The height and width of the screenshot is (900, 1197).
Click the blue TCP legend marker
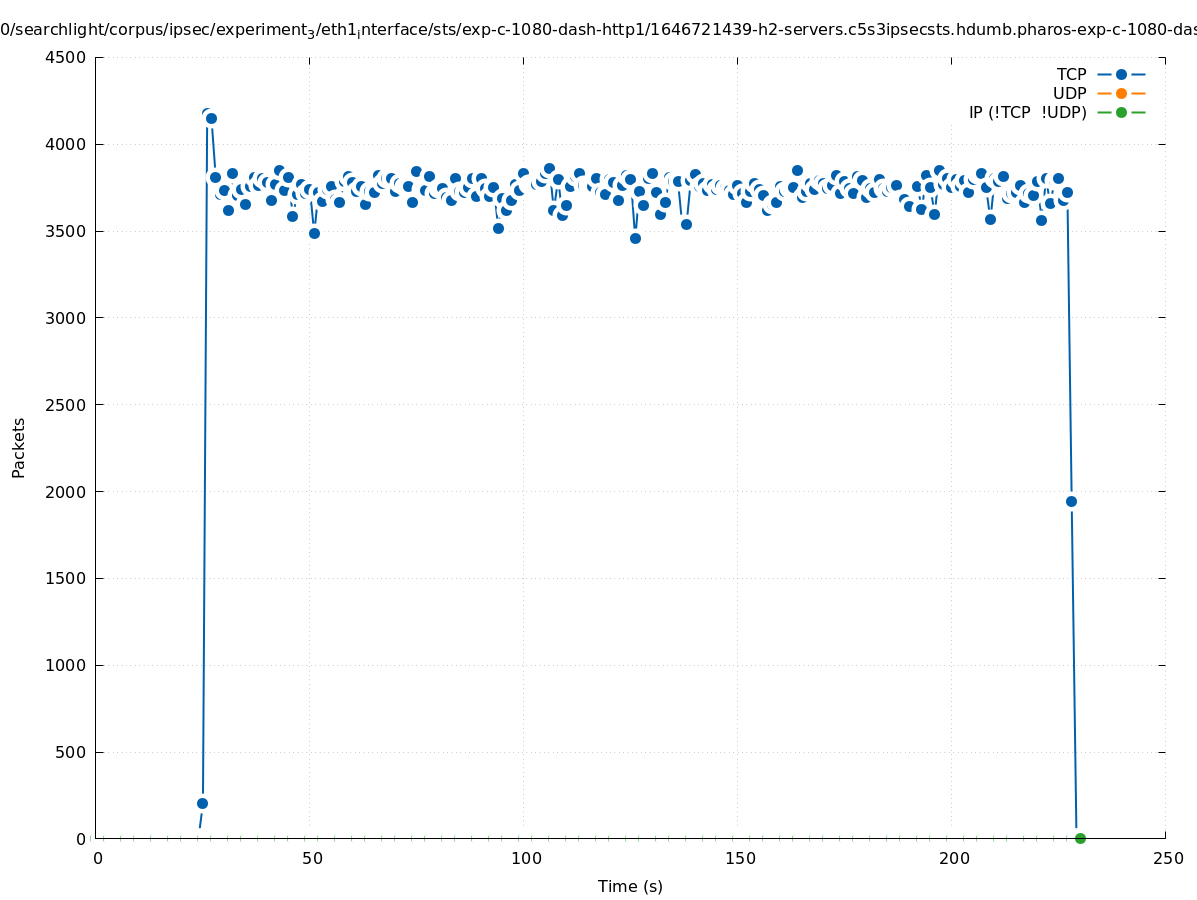pyautogui.click(x=1121, y=74)
